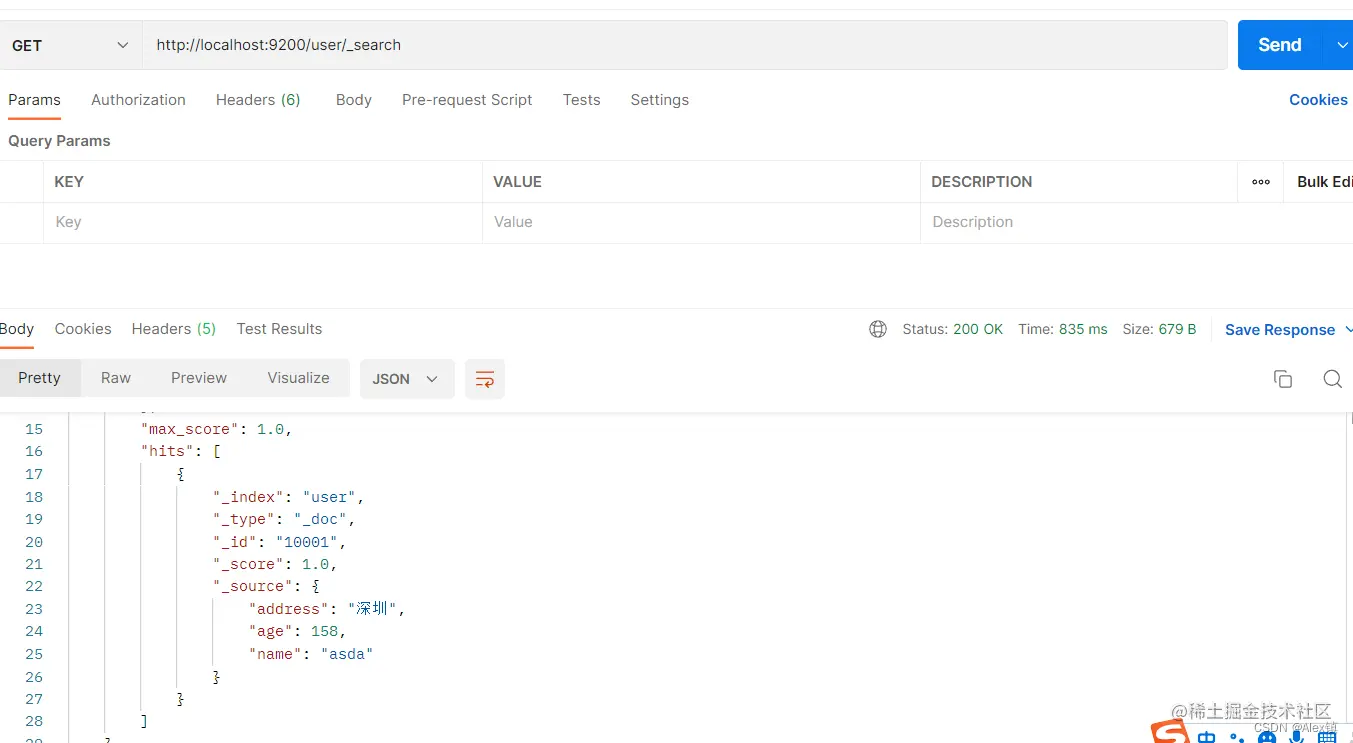1353x743 pixels.
Task: Select the Pretty view
Action: click(x=40, y=378)
